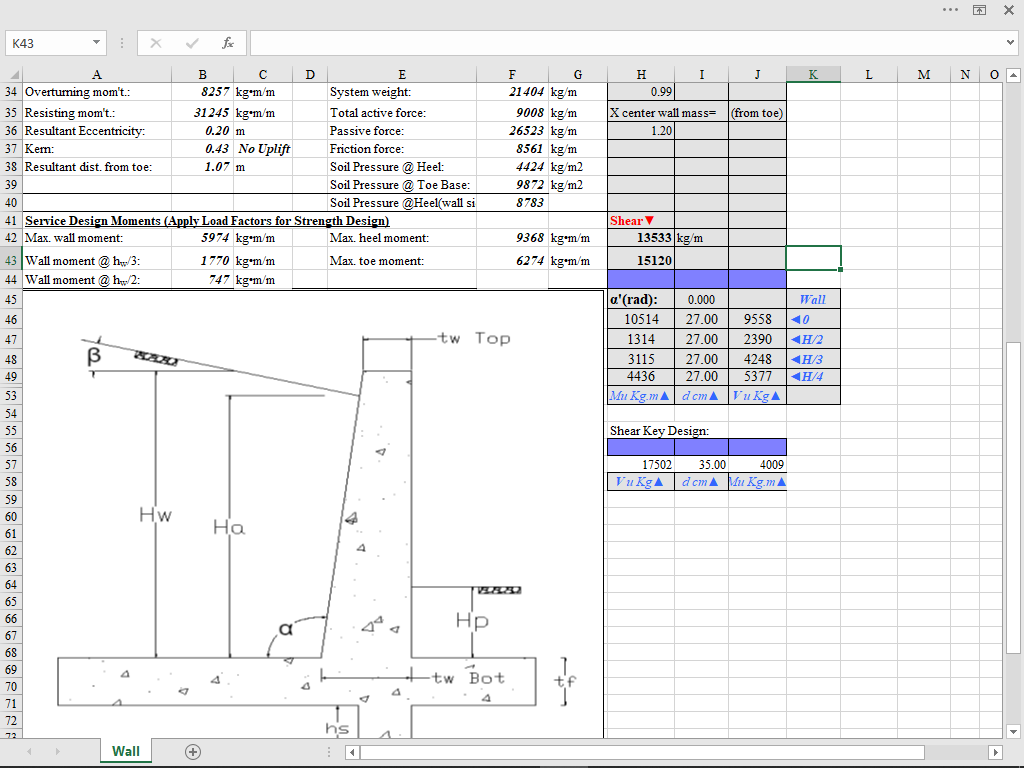1024x768 pixels.
Task: Click the previous sheet navigation arrow
Action: click(x=29, y=752)
